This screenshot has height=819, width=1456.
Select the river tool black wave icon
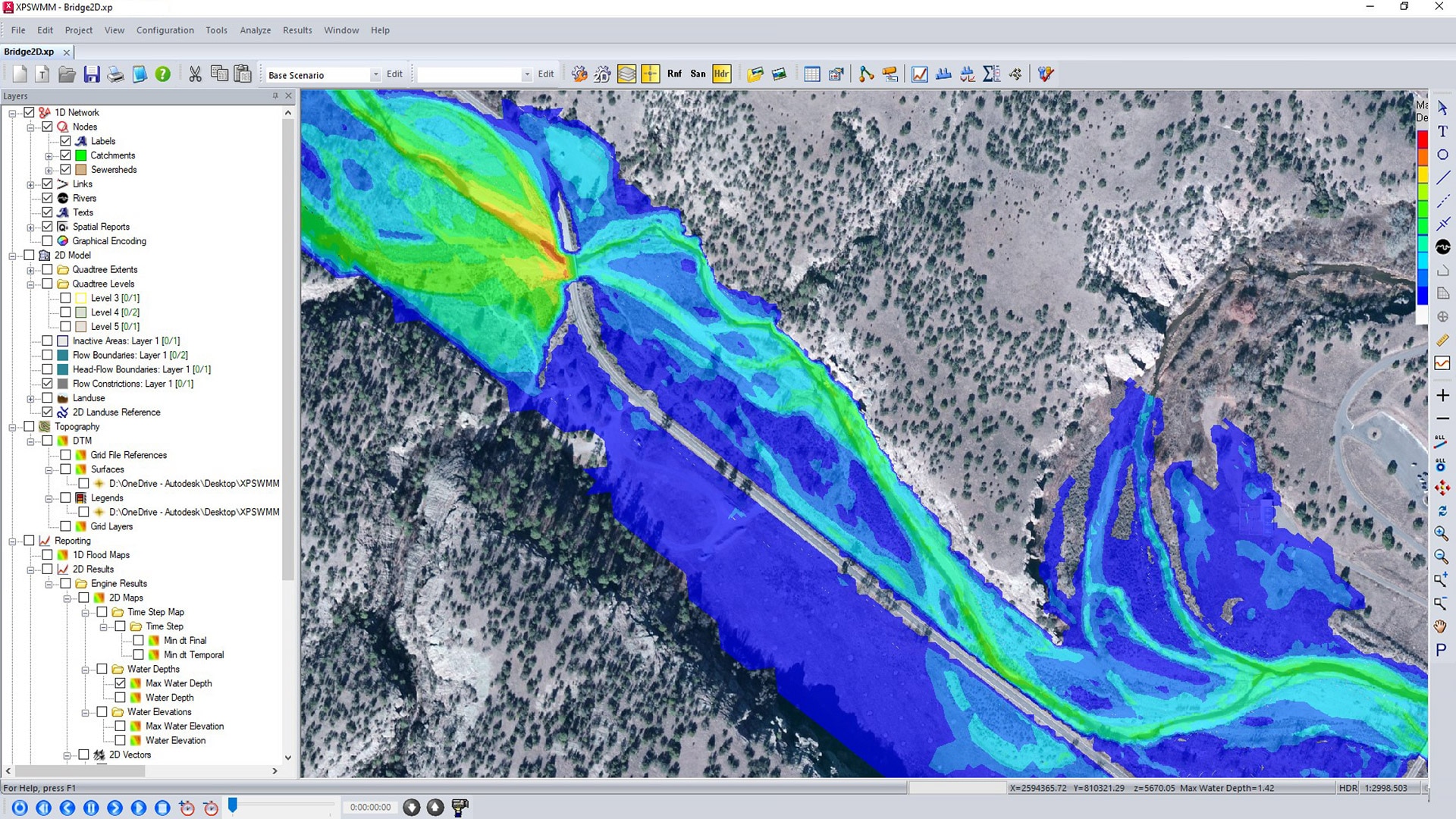(x=1442, y=247)
